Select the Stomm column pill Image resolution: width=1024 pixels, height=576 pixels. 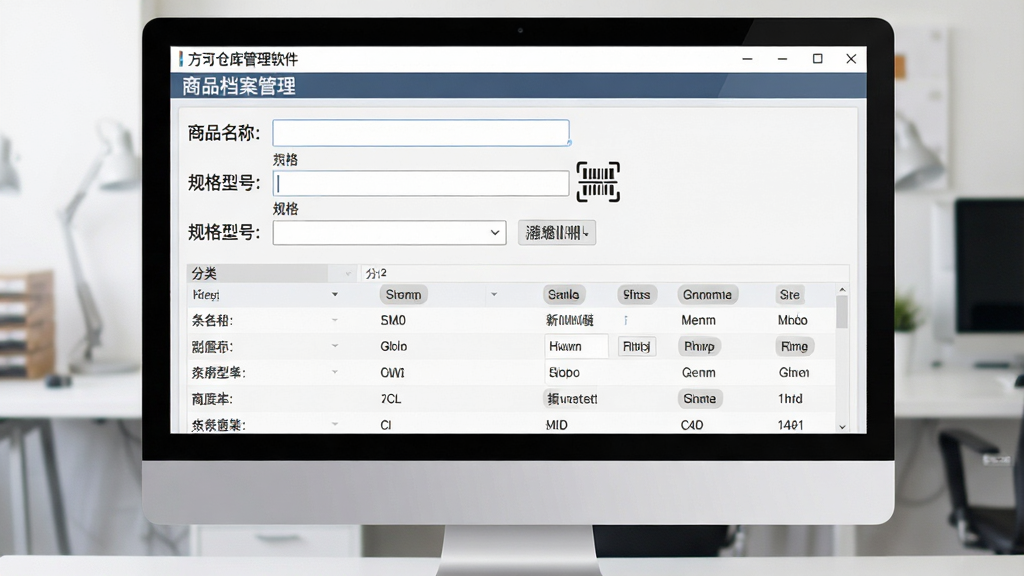404,295
